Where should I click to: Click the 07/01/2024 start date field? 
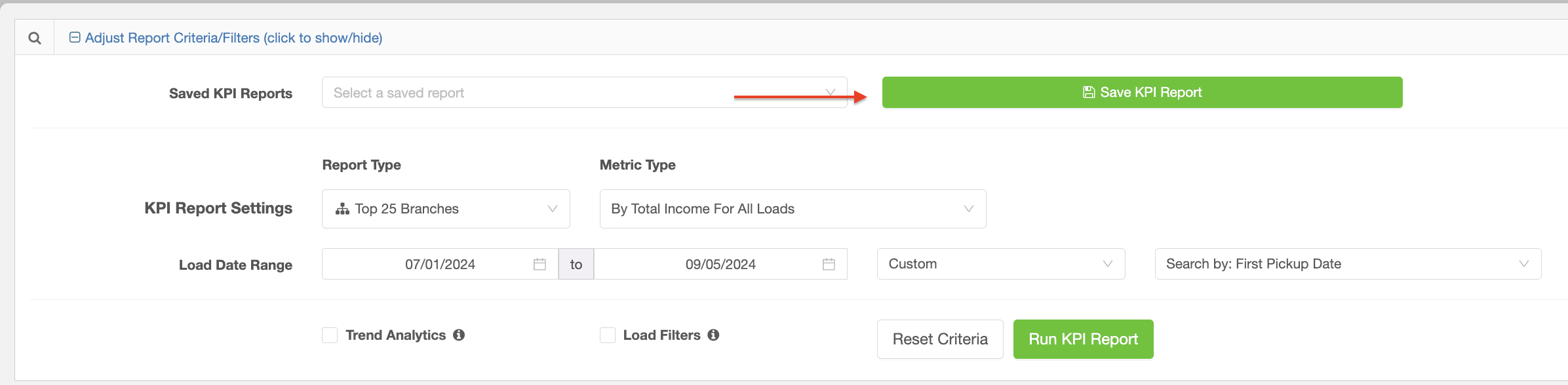(440, 264)
